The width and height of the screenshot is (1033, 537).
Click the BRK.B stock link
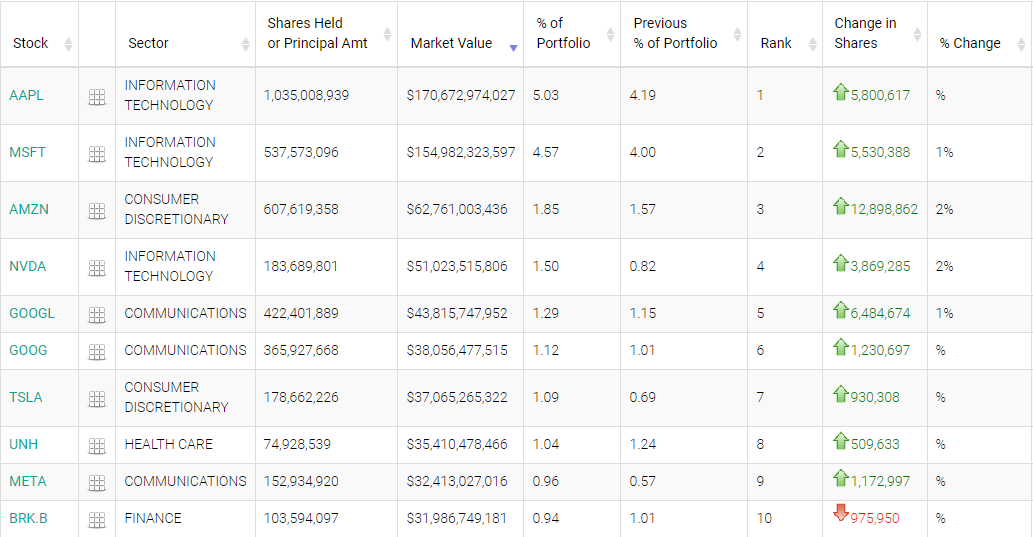tap(28, 518)
